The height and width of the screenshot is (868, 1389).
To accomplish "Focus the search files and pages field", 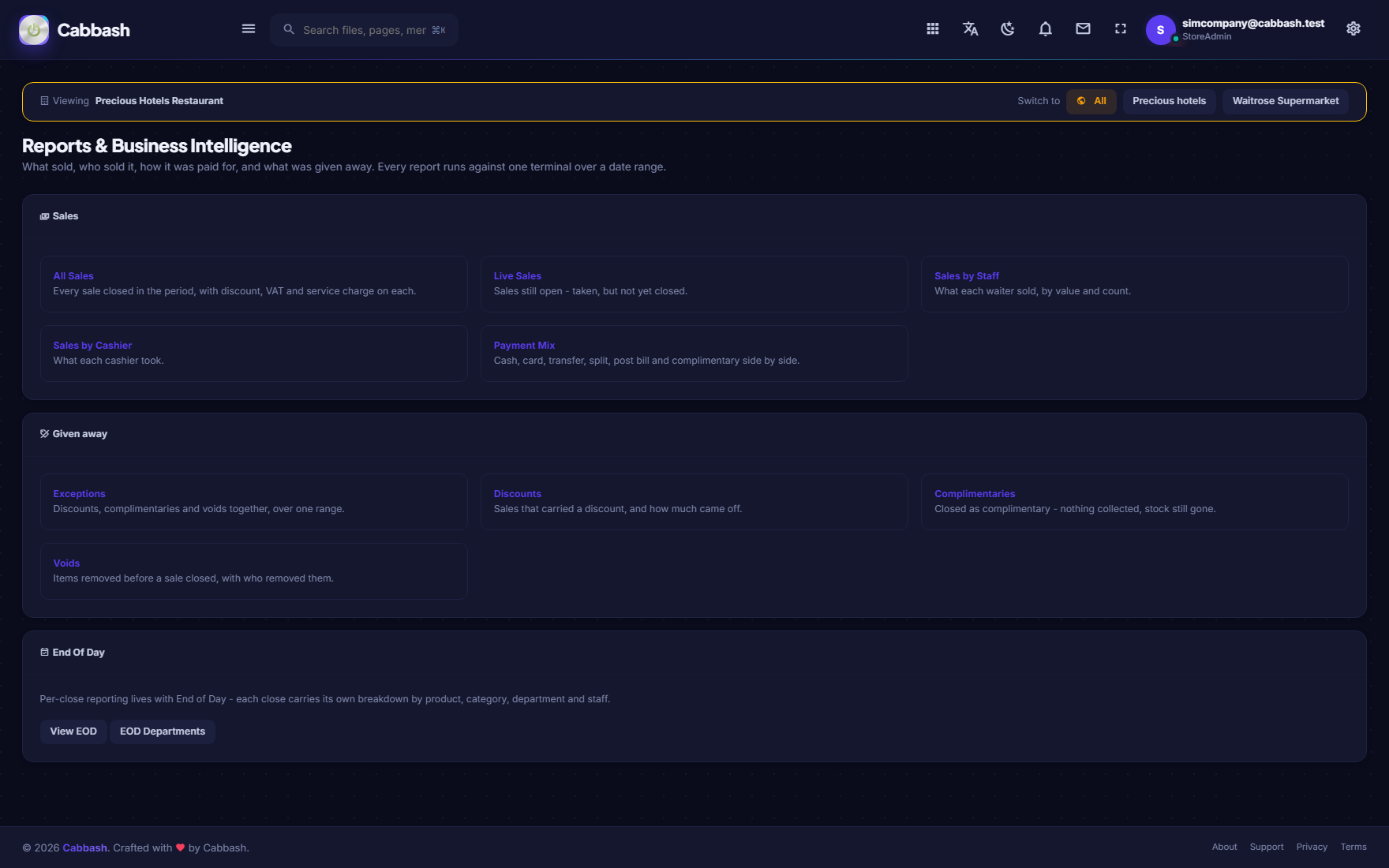I will pyautogui.click(x=365, y=30).
